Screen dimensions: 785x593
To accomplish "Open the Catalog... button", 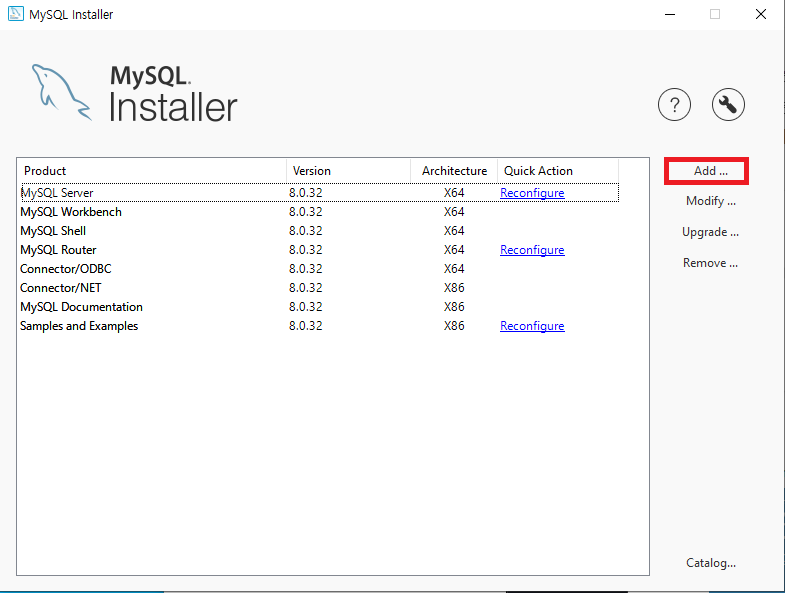I will point(710,563).
